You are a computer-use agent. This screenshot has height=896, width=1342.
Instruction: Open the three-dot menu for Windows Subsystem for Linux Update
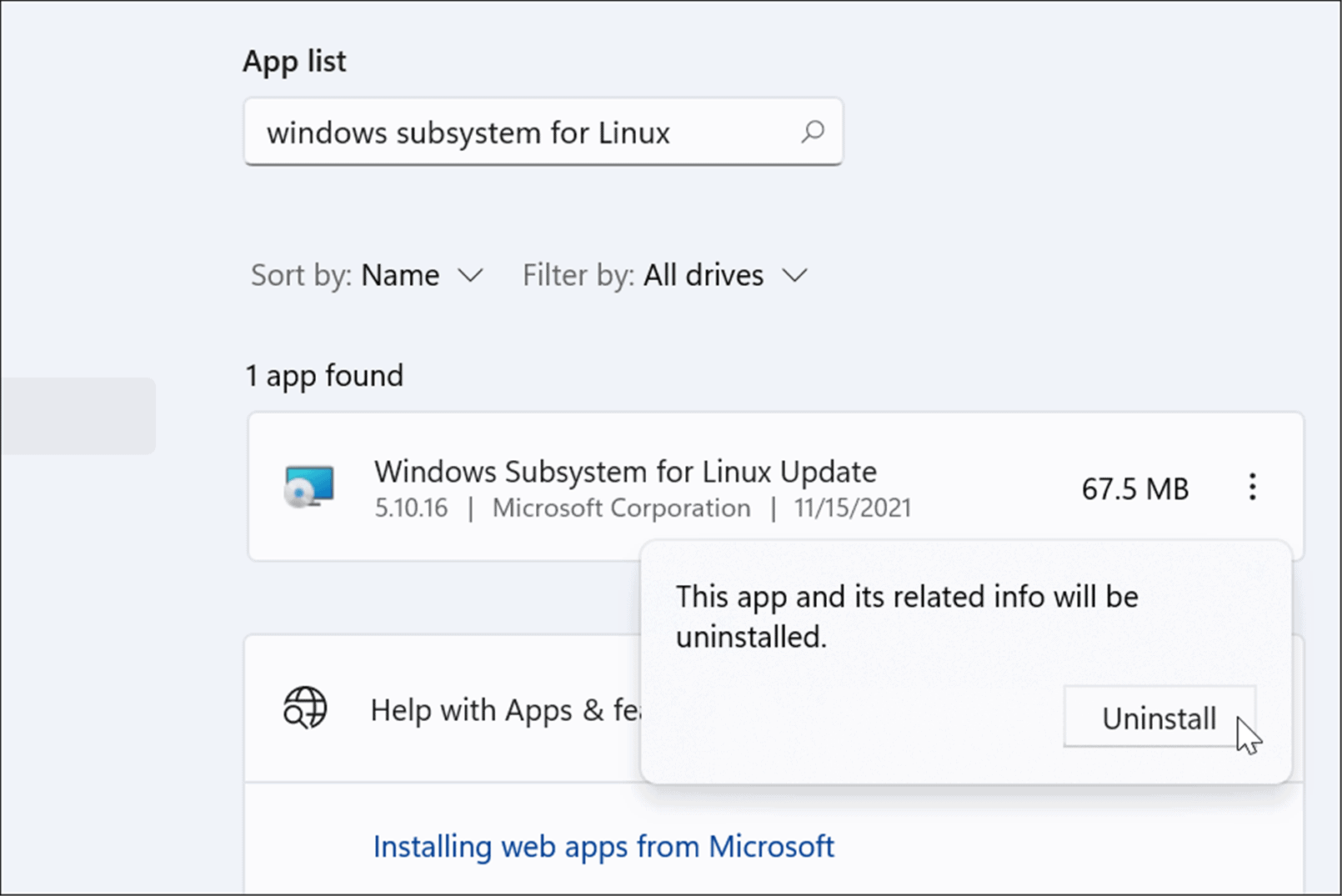(1252, 487)
